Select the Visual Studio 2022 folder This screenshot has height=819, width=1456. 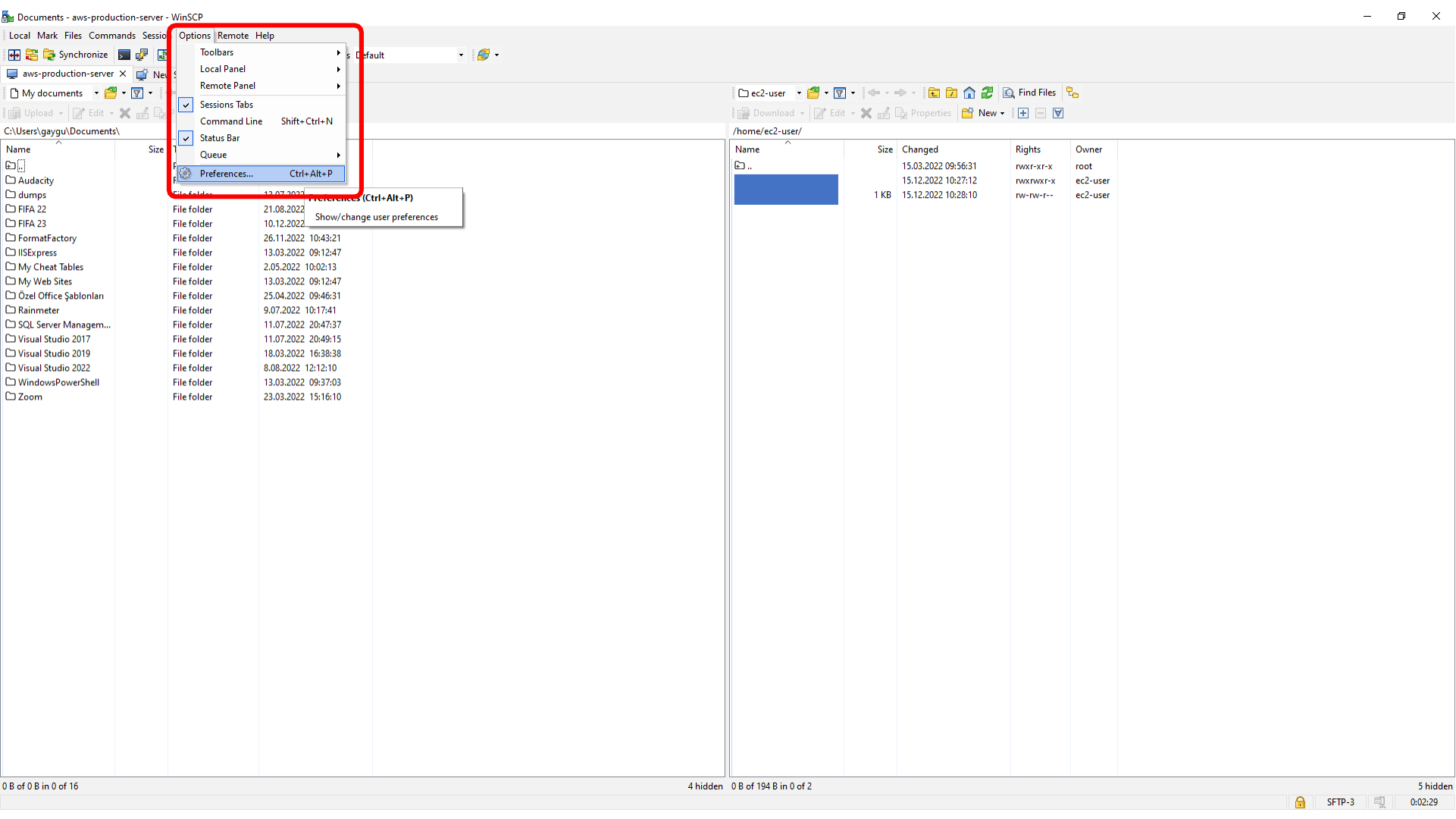tap(54, 368)
